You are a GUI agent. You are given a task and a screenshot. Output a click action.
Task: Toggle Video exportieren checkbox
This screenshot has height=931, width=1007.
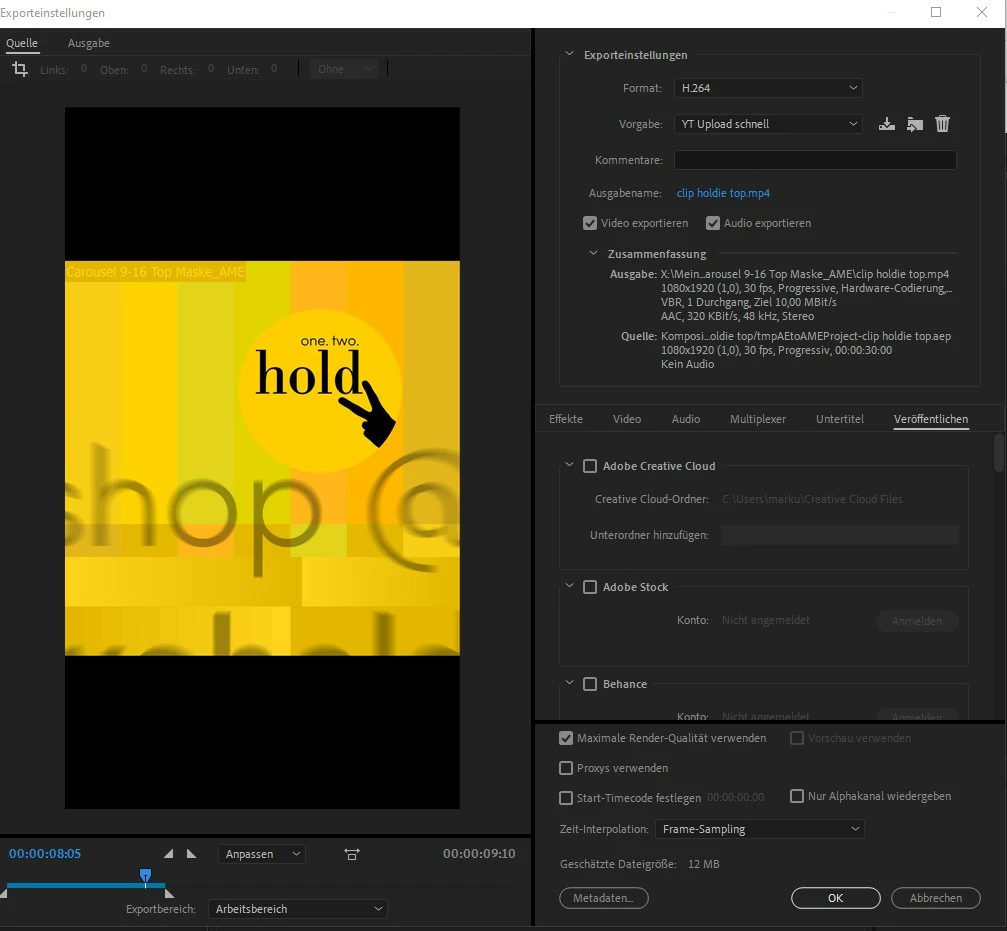pyautogui.click(x=590, y=223)
